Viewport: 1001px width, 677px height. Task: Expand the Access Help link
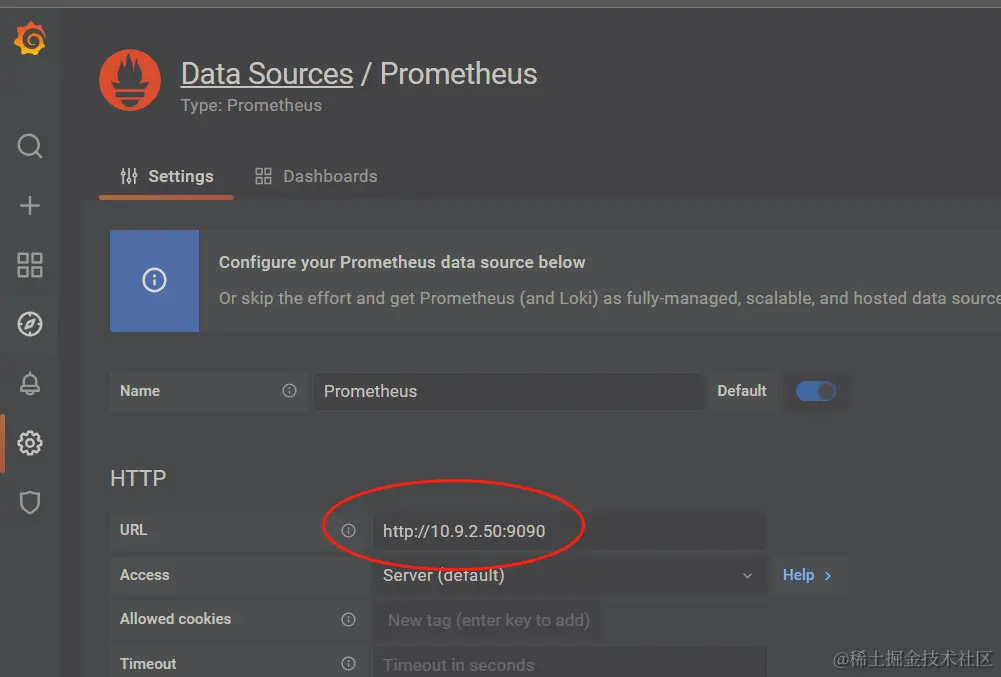point(807,575)
